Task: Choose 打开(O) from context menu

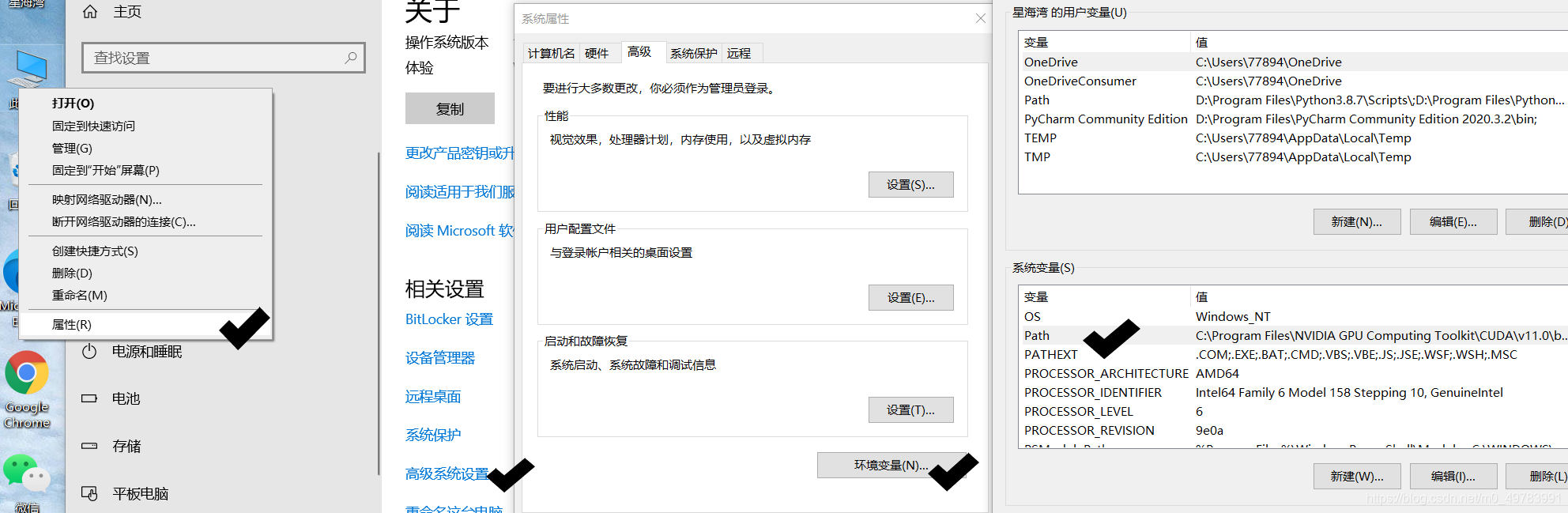Action: tap(145, 104)
